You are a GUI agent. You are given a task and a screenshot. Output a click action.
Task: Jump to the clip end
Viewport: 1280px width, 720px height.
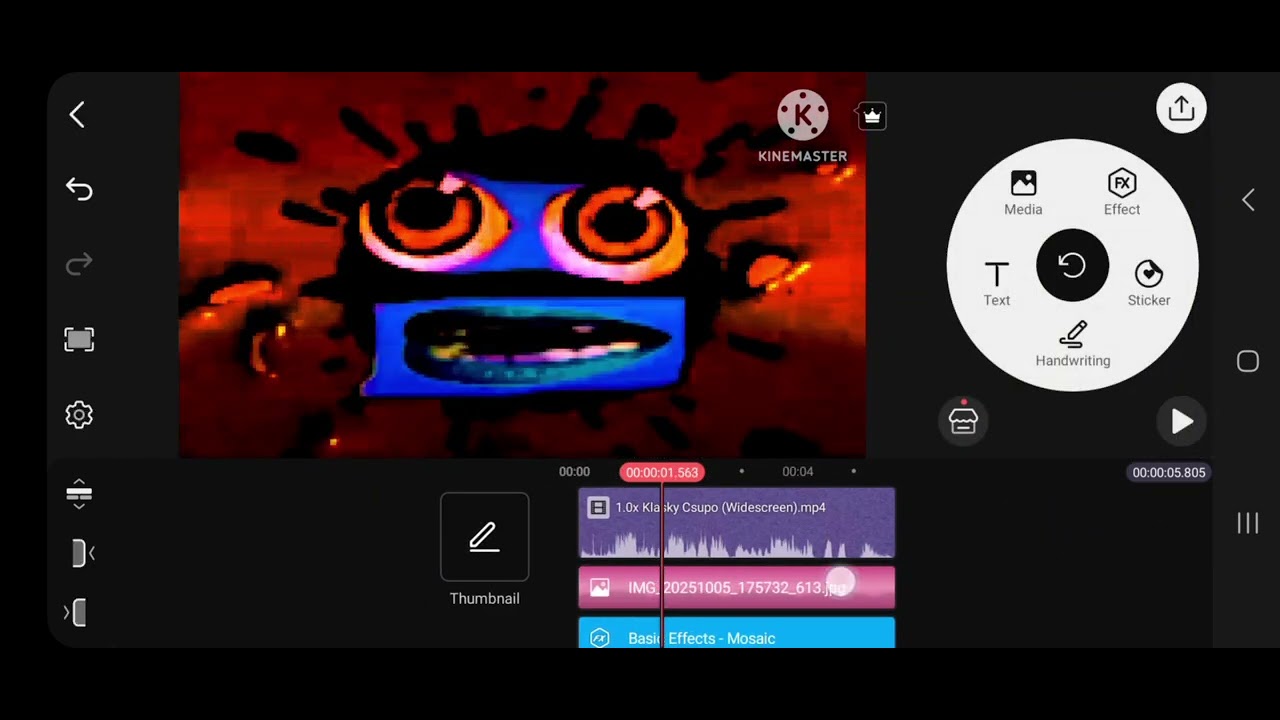[x=76, y=612]
